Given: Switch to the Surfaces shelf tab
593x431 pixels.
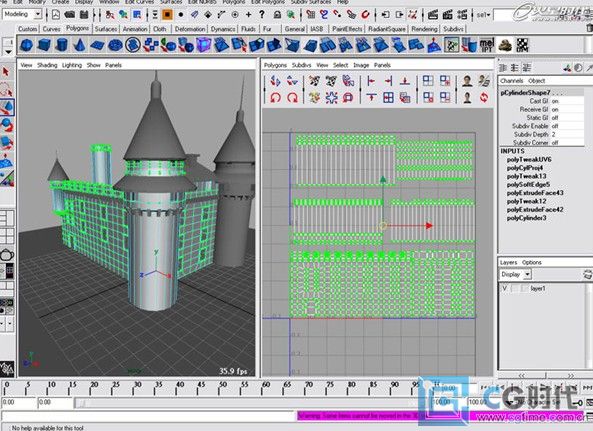Looking at the screenshot, I should (106, 29).
